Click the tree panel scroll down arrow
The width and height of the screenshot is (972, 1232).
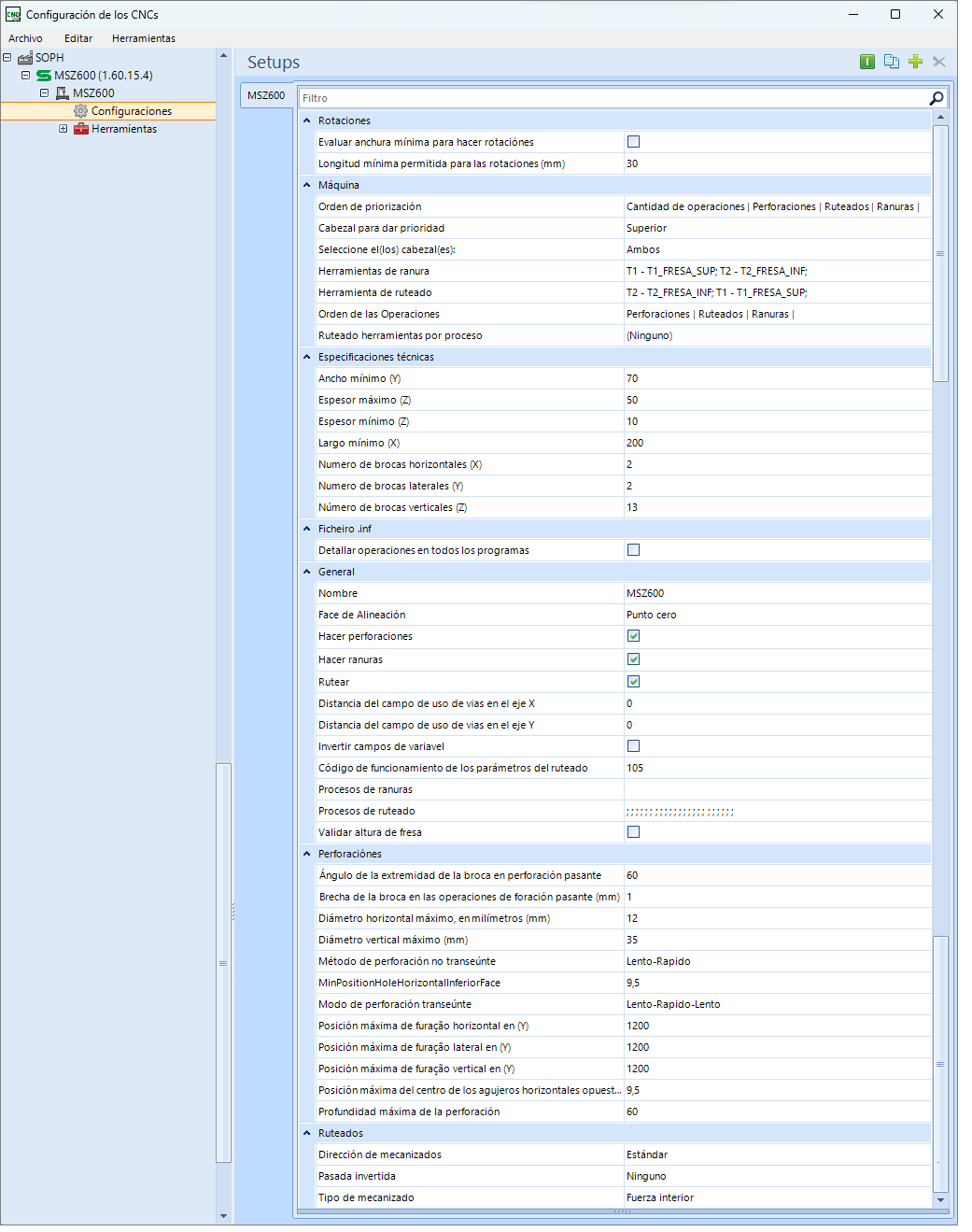click(223, 1216)
